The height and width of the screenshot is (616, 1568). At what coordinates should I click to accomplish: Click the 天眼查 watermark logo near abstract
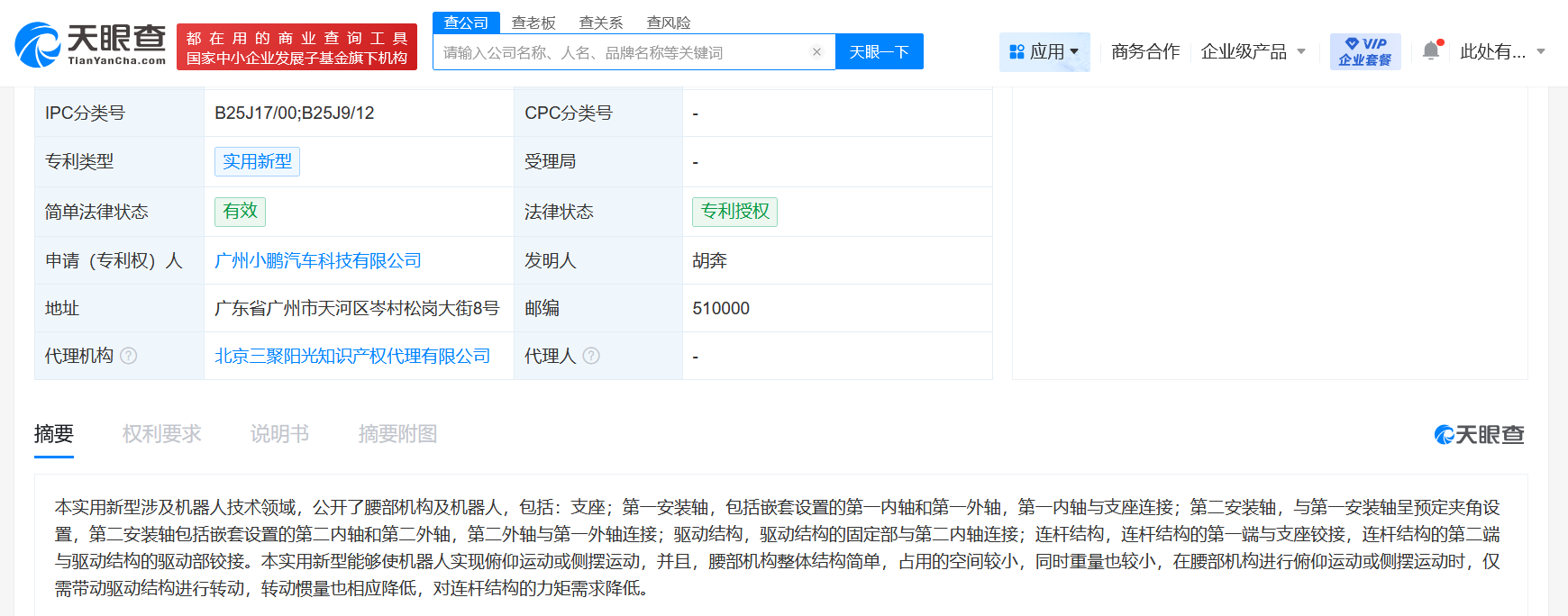(1479, 435)
